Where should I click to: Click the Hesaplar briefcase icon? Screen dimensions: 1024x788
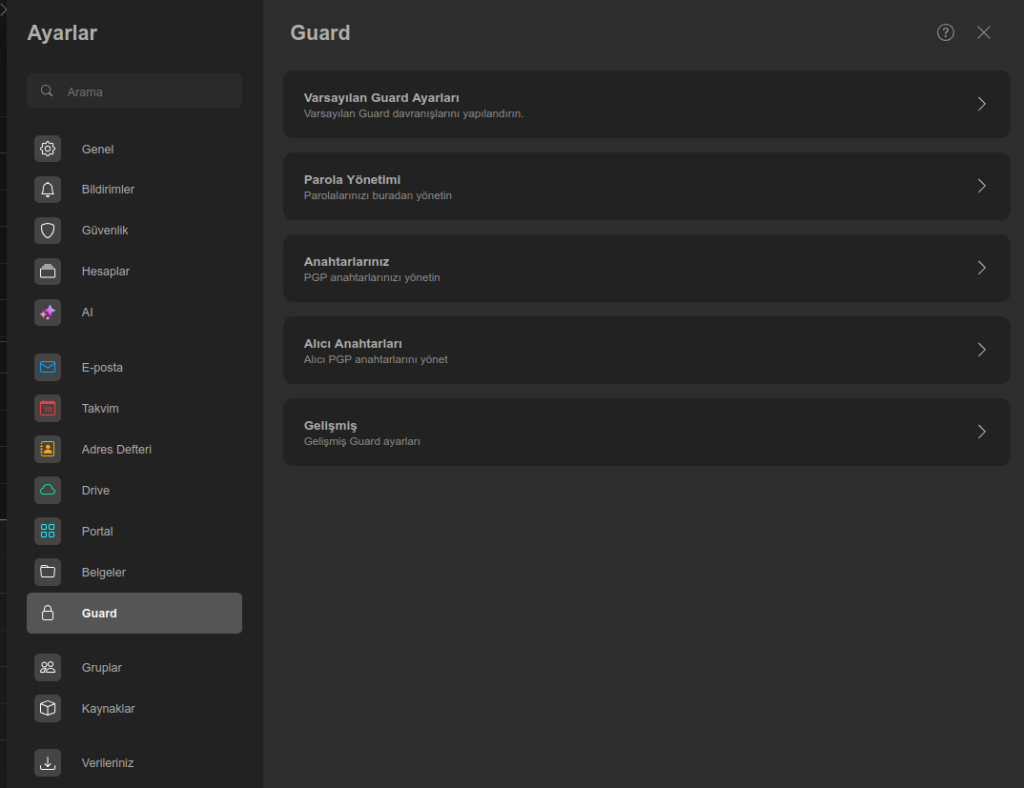tap(47, 271)
